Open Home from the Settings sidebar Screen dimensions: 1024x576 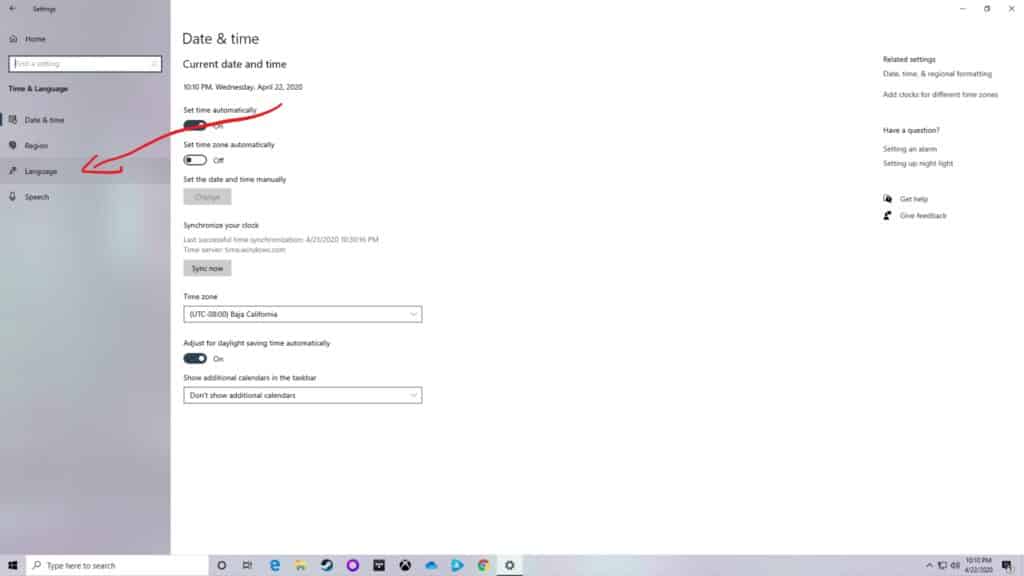(x=35, y=39)
